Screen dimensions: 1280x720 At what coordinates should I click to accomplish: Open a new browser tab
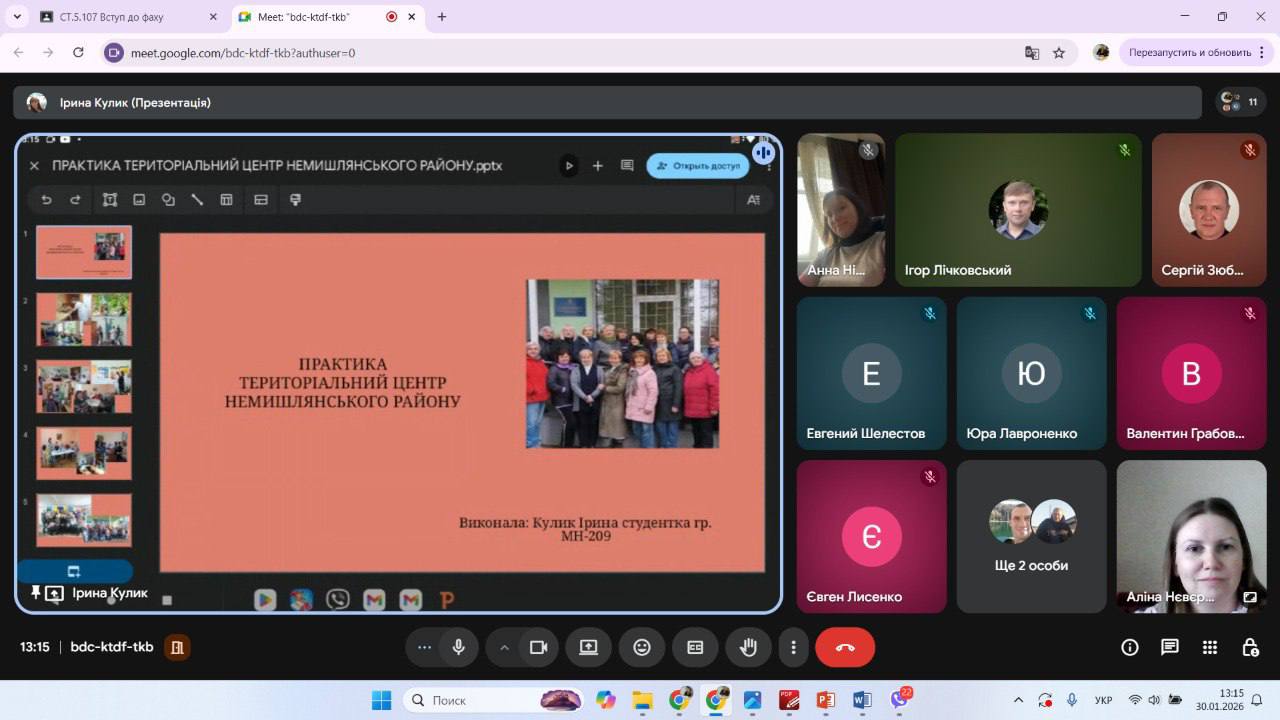click(x=442, y=17)
